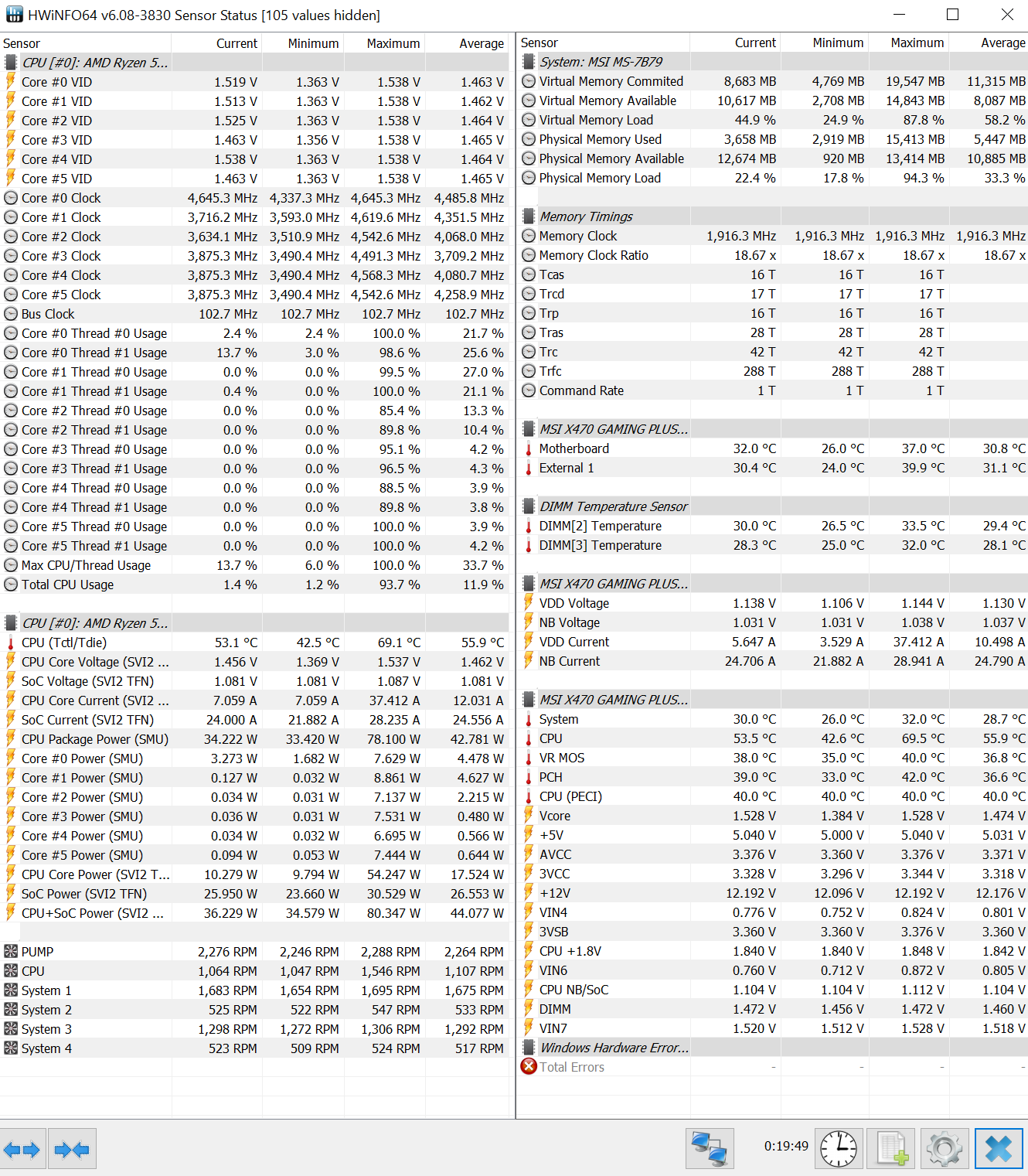Viewport: 1028px width, 1176px height.
Task: Click the Vcore lightning bolt icon
Action: [529, 815]
